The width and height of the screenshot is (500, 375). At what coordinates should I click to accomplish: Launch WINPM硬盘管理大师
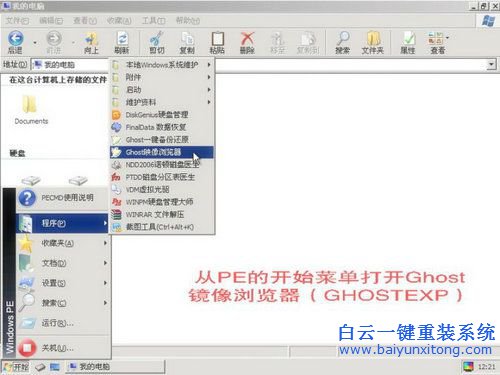pyautogui.click(x=162, y=202)
